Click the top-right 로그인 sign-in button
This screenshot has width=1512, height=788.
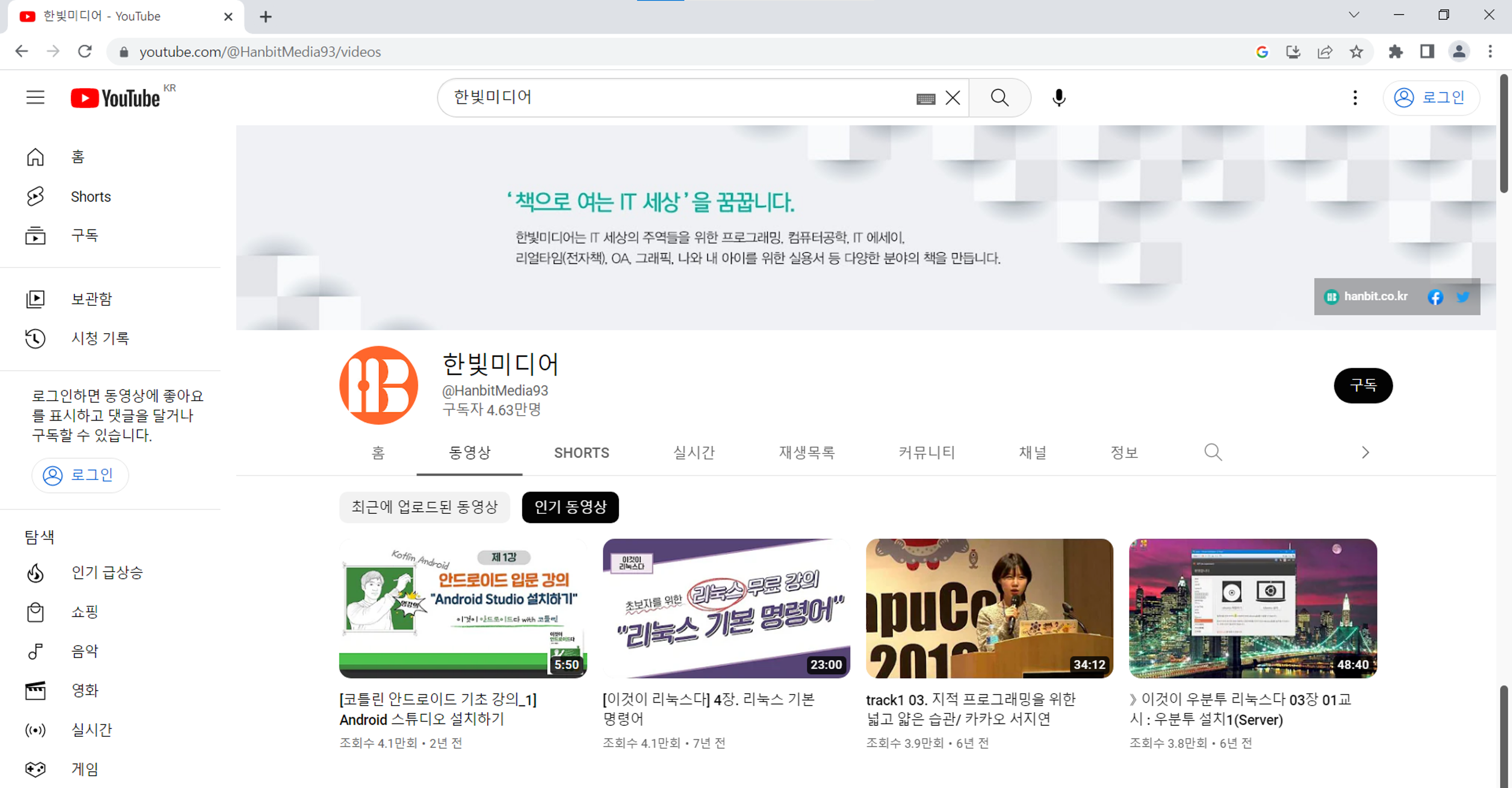[x=1431, y=97]
